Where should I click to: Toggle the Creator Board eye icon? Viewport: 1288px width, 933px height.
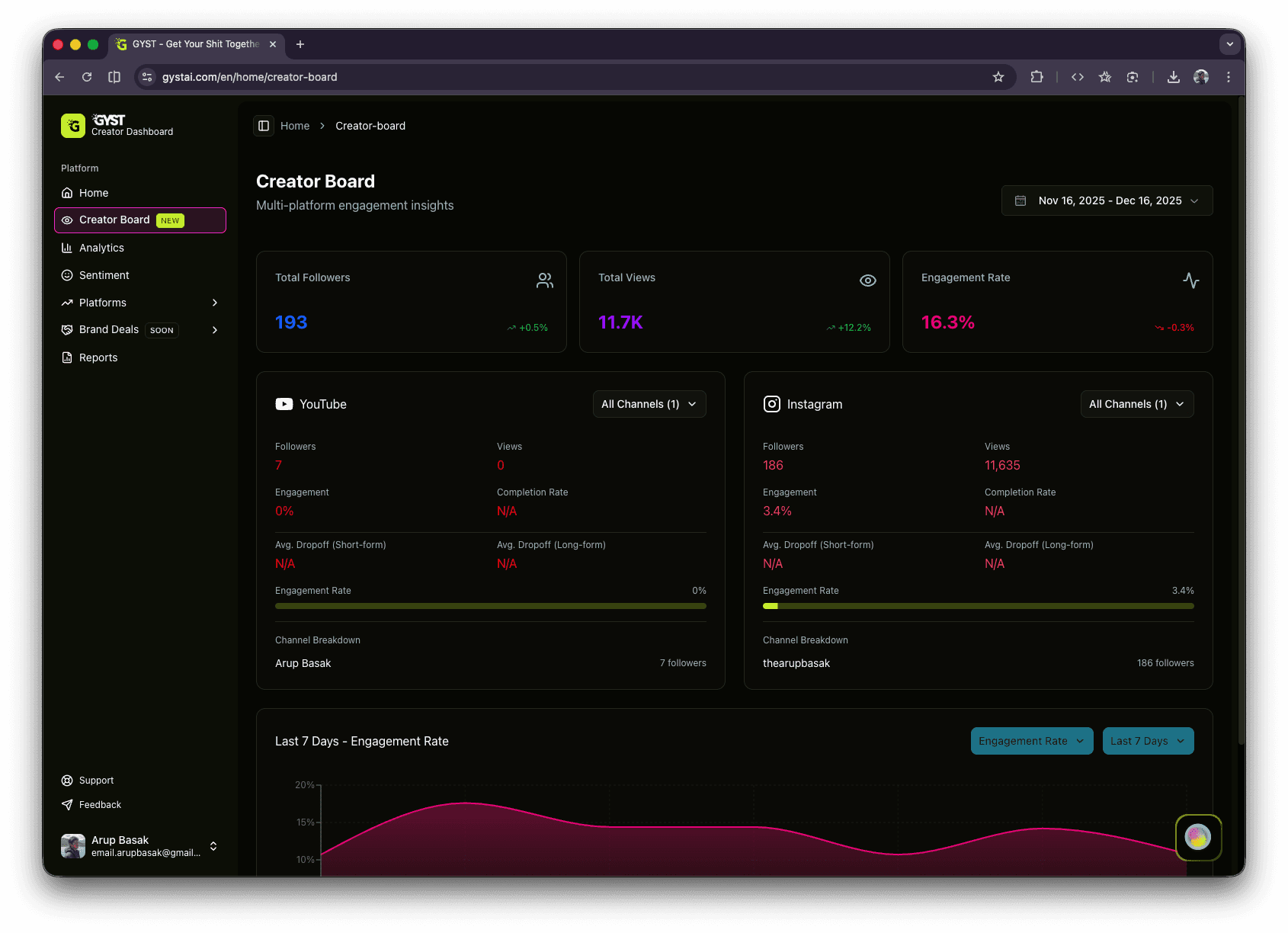point(68,220)
